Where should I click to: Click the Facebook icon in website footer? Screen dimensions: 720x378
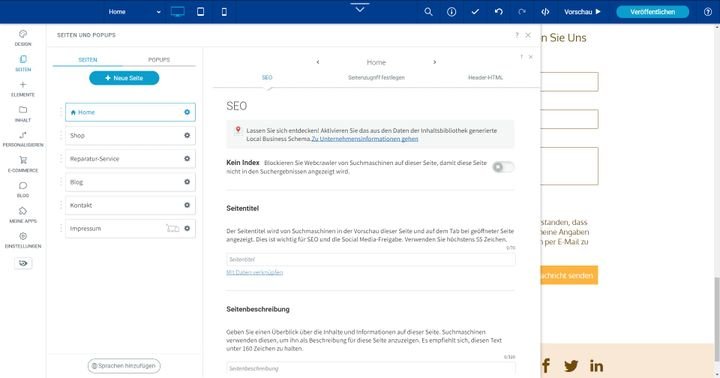click(x=546, y=366)
